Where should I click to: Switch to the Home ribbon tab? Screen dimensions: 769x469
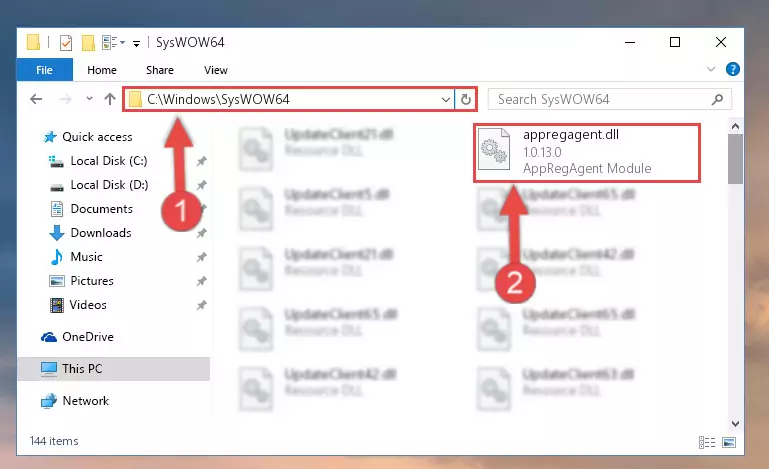click(x=102, y=70)
